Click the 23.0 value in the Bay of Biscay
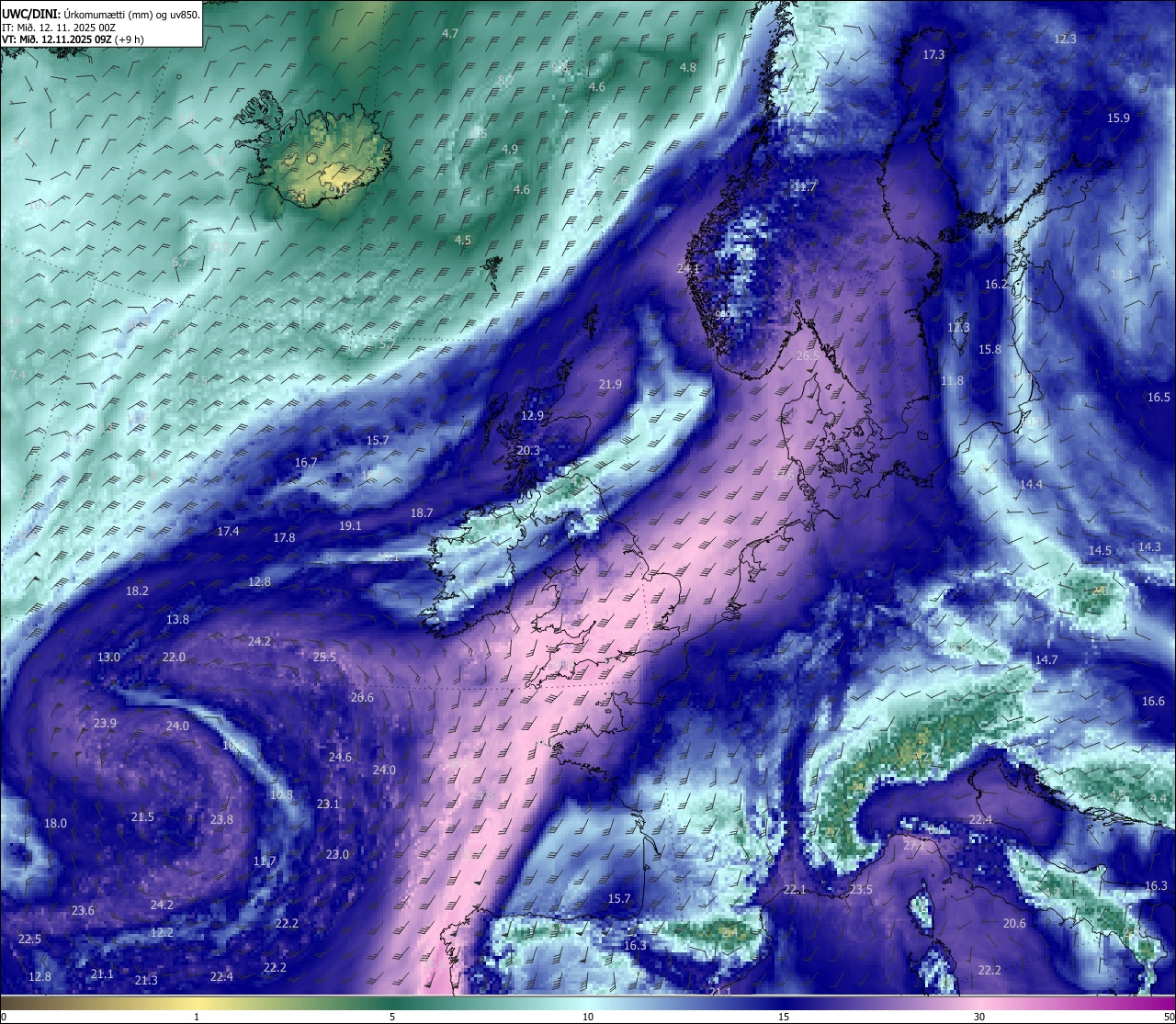The height and width of the screenshot is (1024, 1176). tap(337, 855)
